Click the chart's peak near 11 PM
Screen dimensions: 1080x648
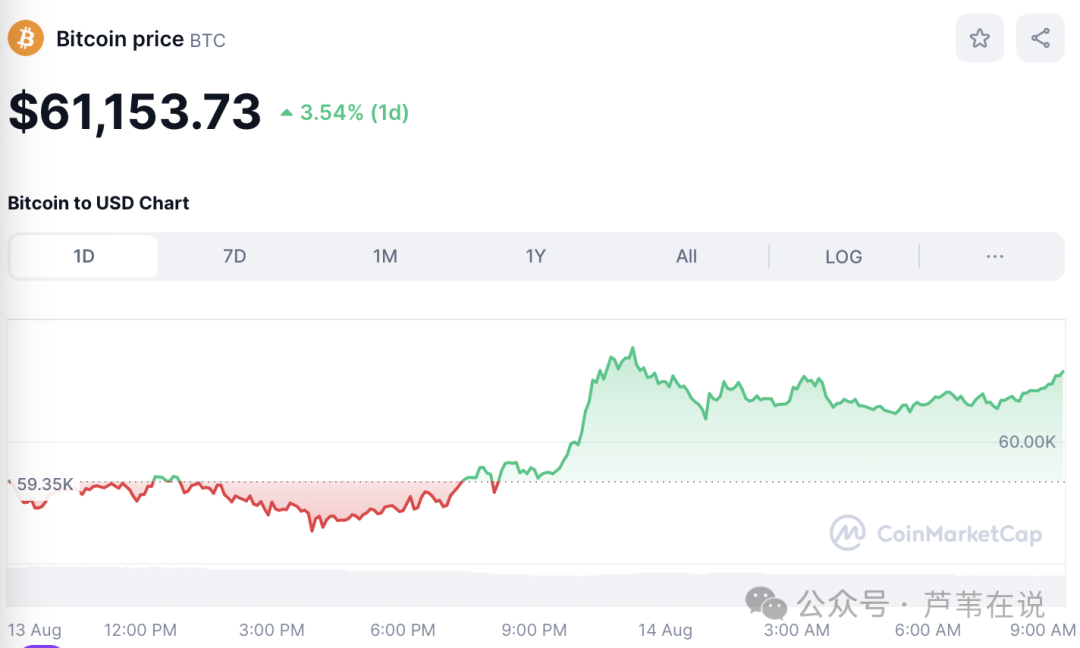click(x=632, y=349)
